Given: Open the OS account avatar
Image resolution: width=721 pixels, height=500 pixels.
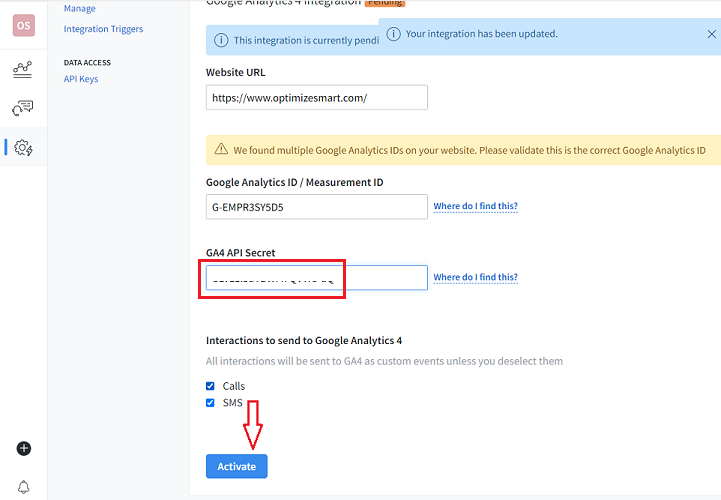Looking at the screenshot, I should pyautogui.click(x=23, y=25).
